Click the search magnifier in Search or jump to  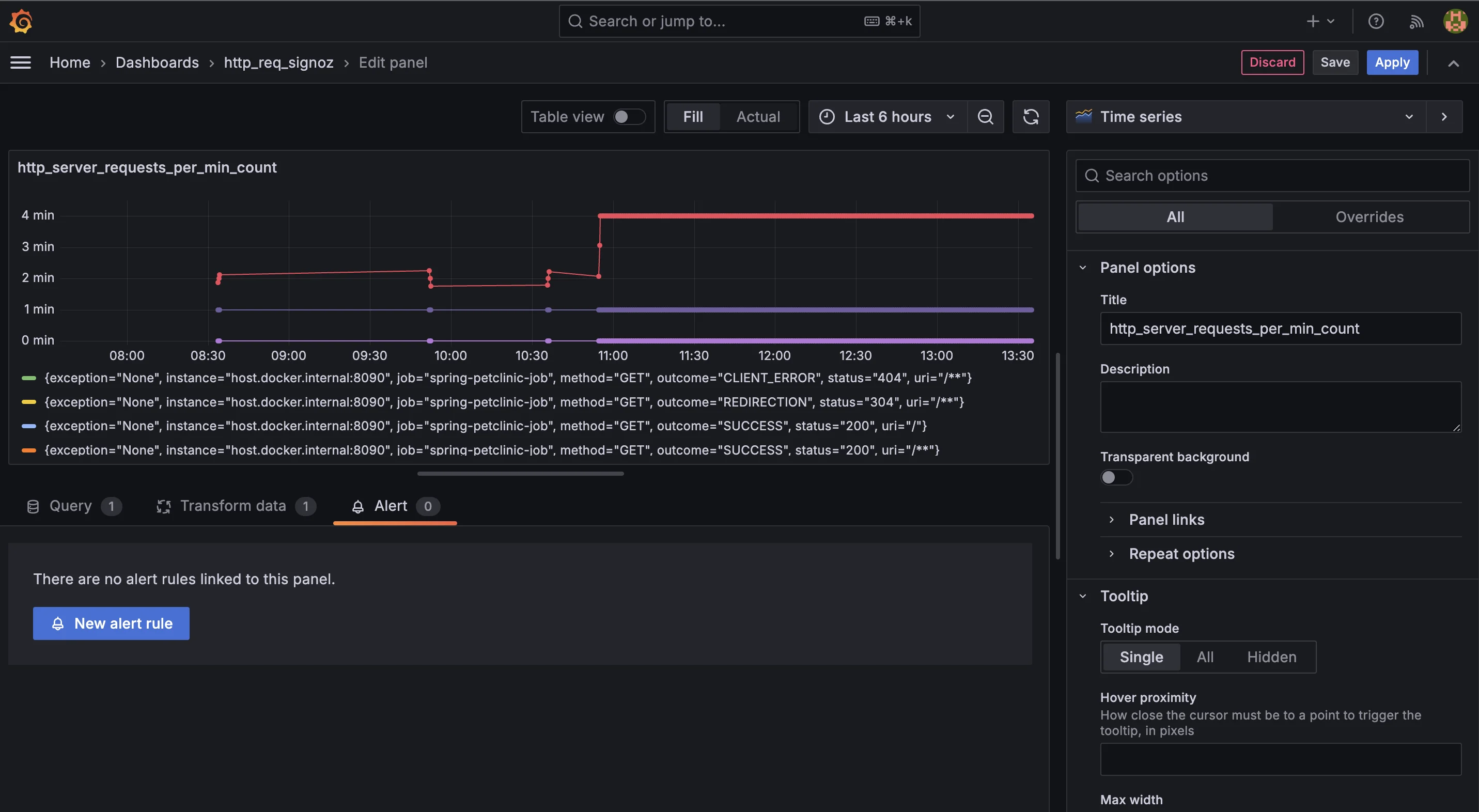pyautogui.click(x=575, y=21)
